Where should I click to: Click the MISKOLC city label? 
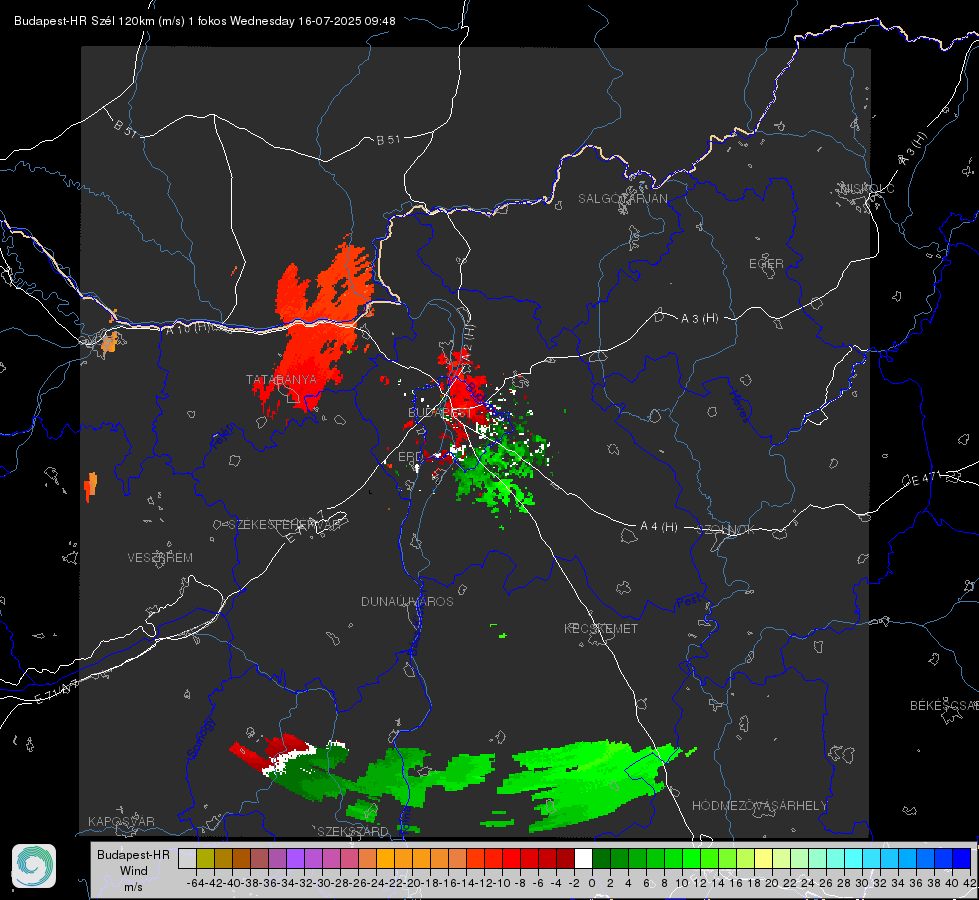coord(867,188)
